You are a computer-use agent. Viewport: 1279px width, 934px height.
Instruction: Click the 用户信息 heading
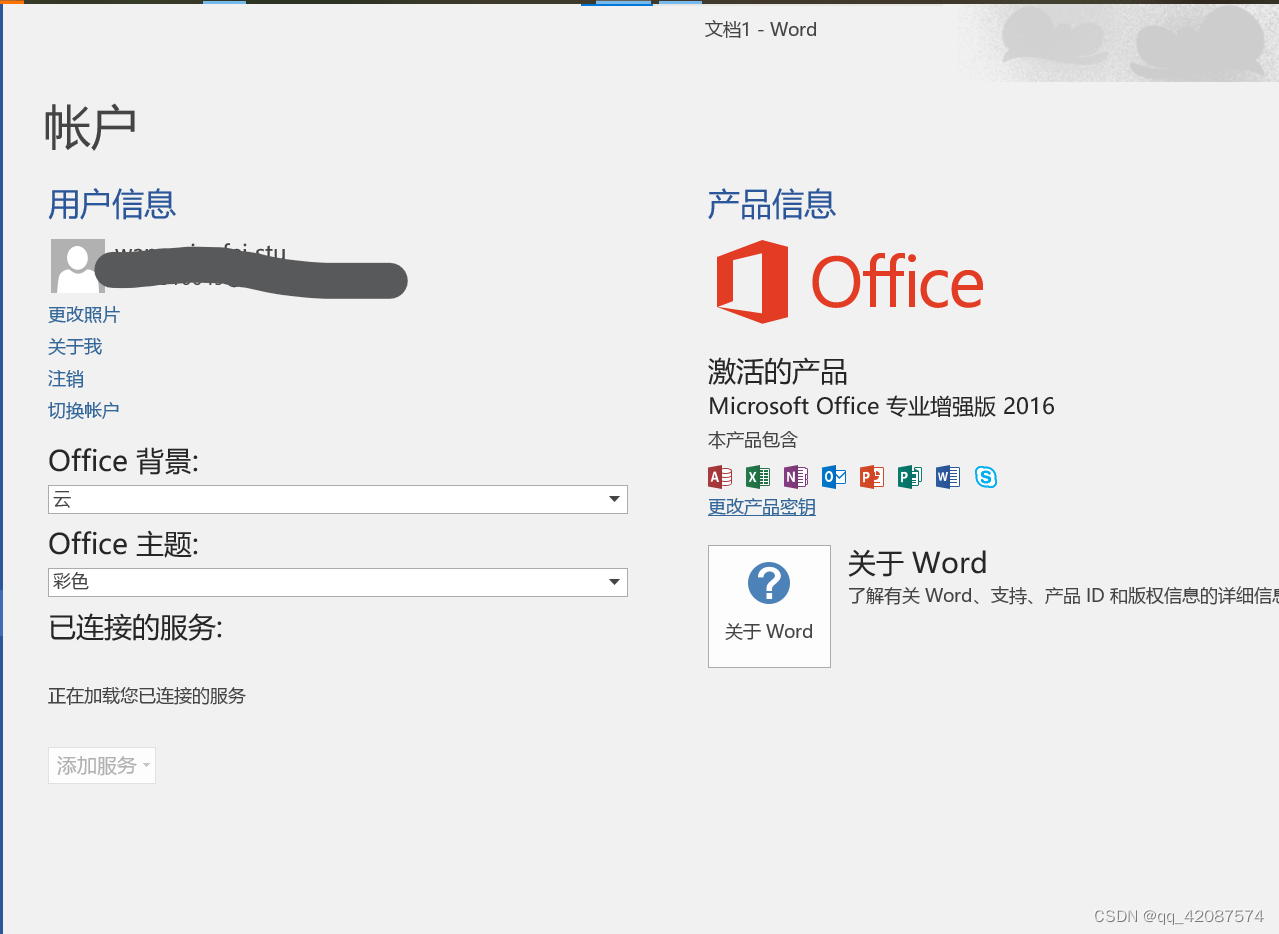click(112, 204)
